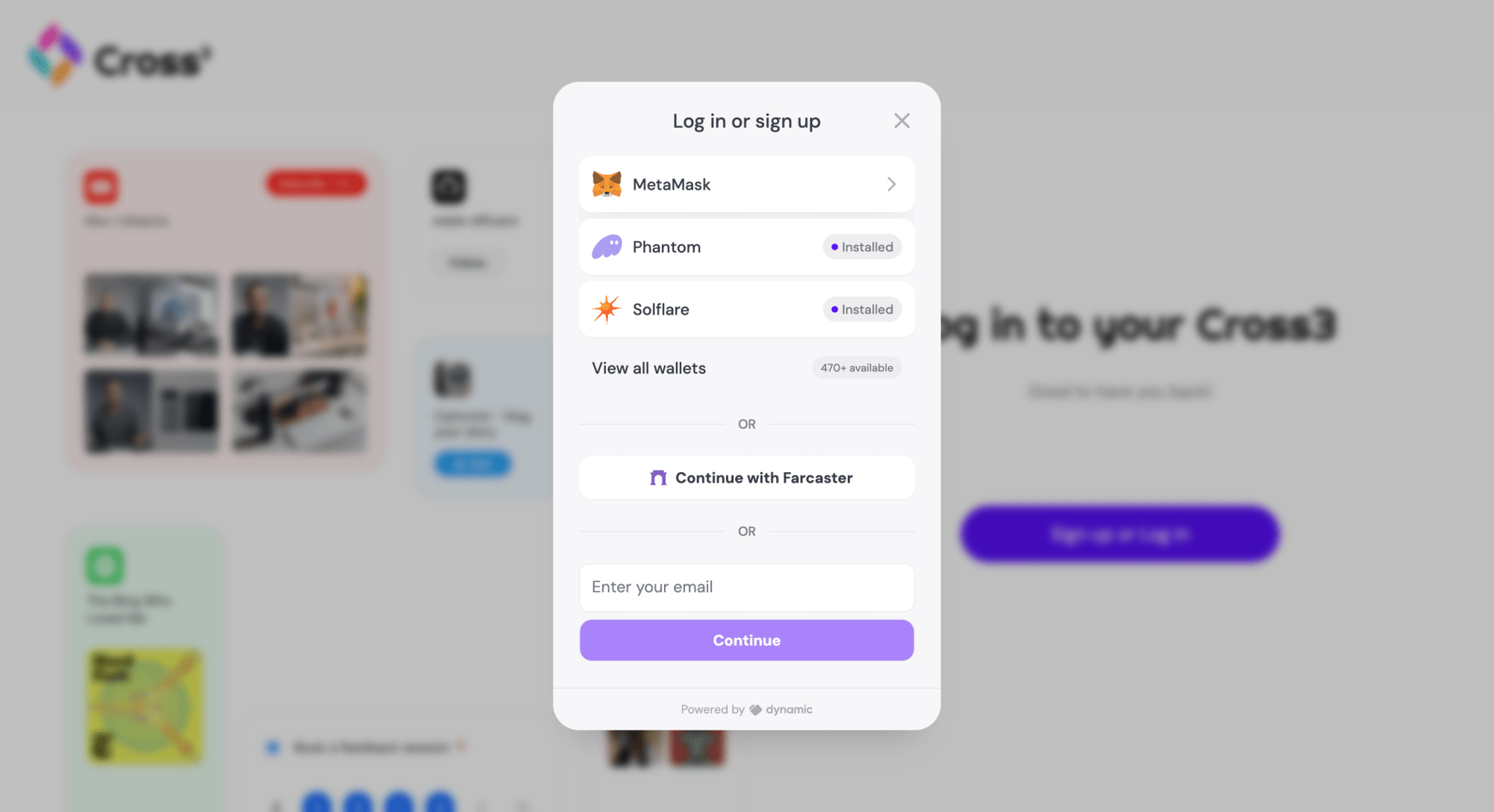Click the Solflare wallet icon
The height and width of the screenshot is (812, 1494).
606,309
